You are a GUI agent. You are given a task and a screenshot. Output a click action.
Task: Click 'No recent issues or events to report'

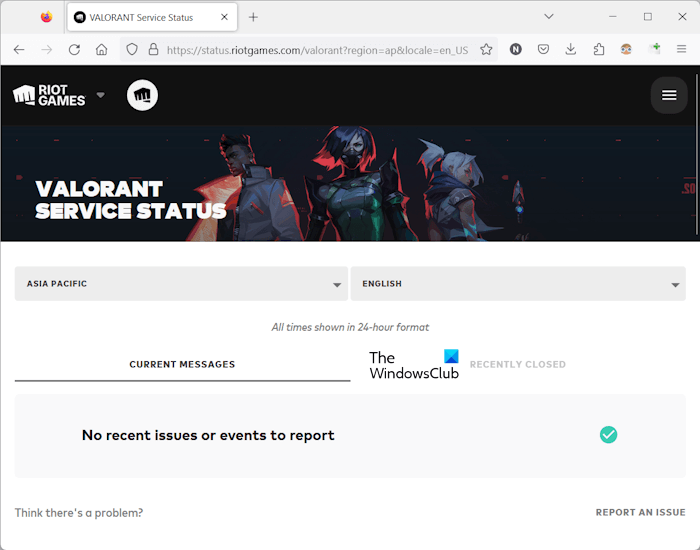tap(208, 435)
